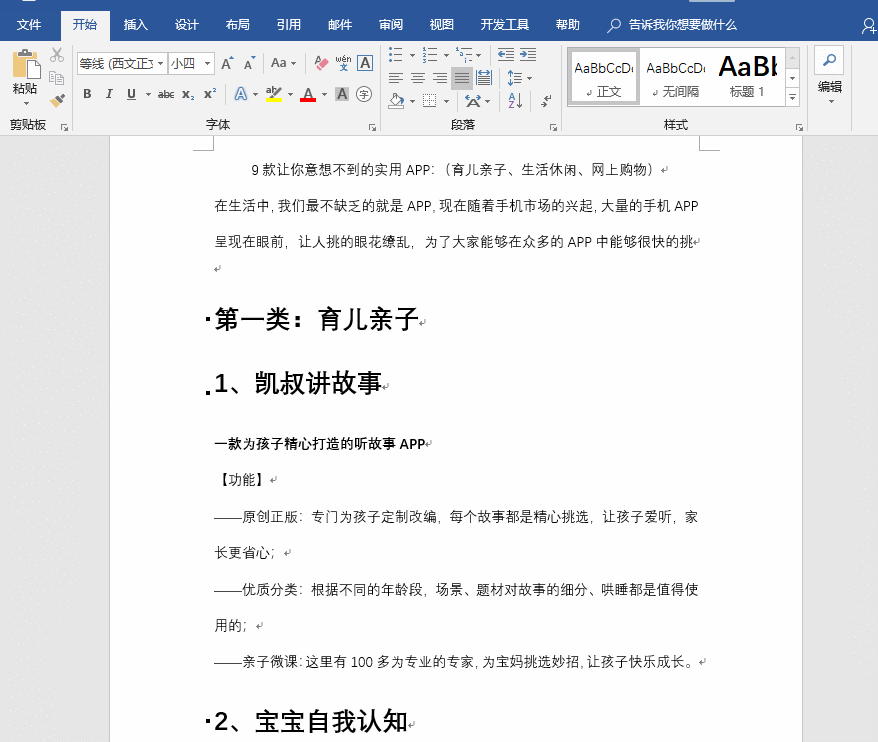Switch to the 插入 ribbon tab
878x742 pixels.
pos(135,25)
